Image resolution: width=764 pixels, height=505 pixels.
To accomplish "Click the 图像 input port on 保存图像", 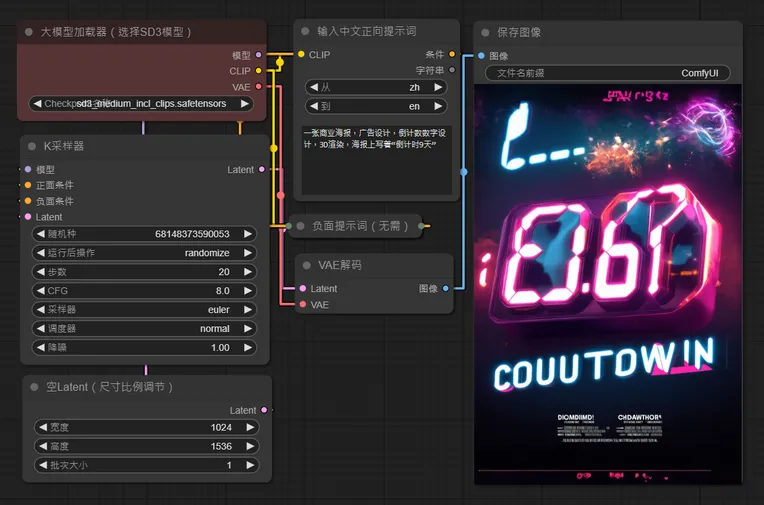I will [481, 56].
